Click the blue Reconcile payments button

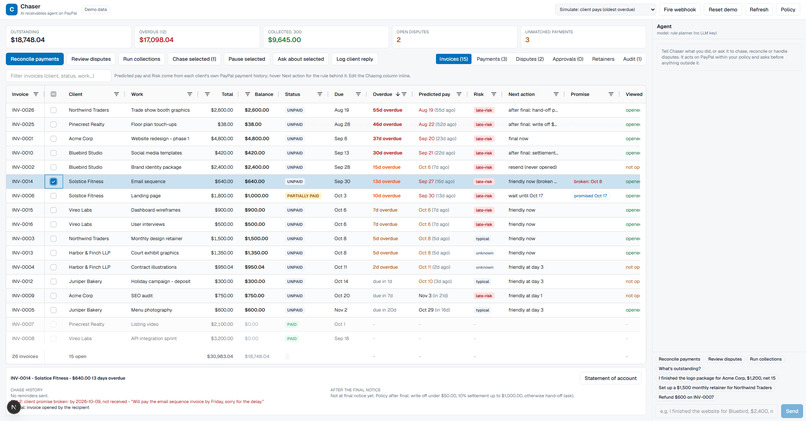[x=35, y=59]
